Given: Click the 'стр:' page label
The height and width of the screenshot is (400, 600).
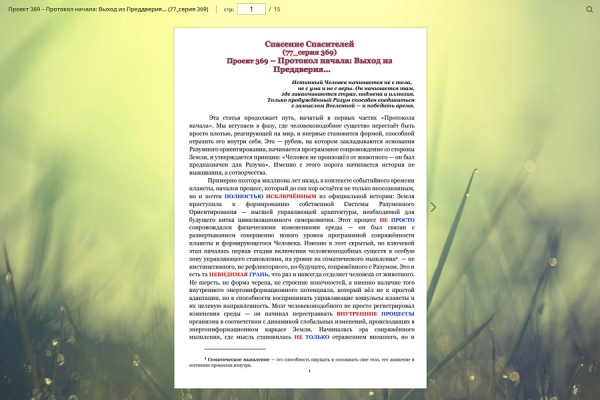Looking at the screenshot, I should tap(229, 9).
